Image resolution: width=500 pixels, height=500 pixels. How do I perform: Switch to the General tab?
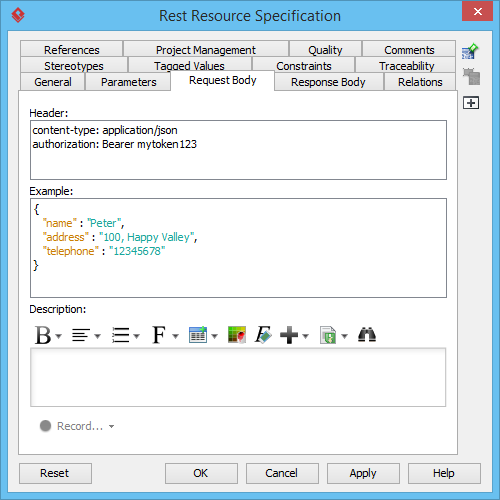pyautogui.click(x=53, y=82)
